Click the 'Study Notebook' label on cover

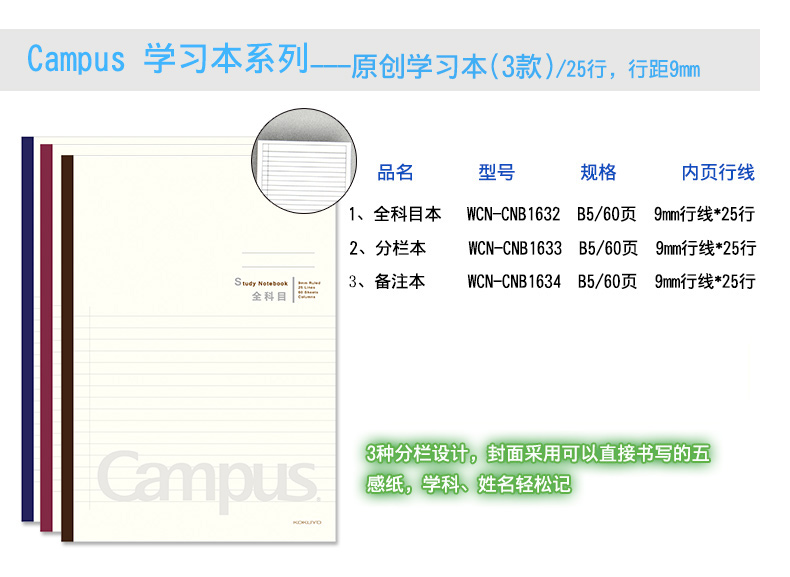coord(261,282)
